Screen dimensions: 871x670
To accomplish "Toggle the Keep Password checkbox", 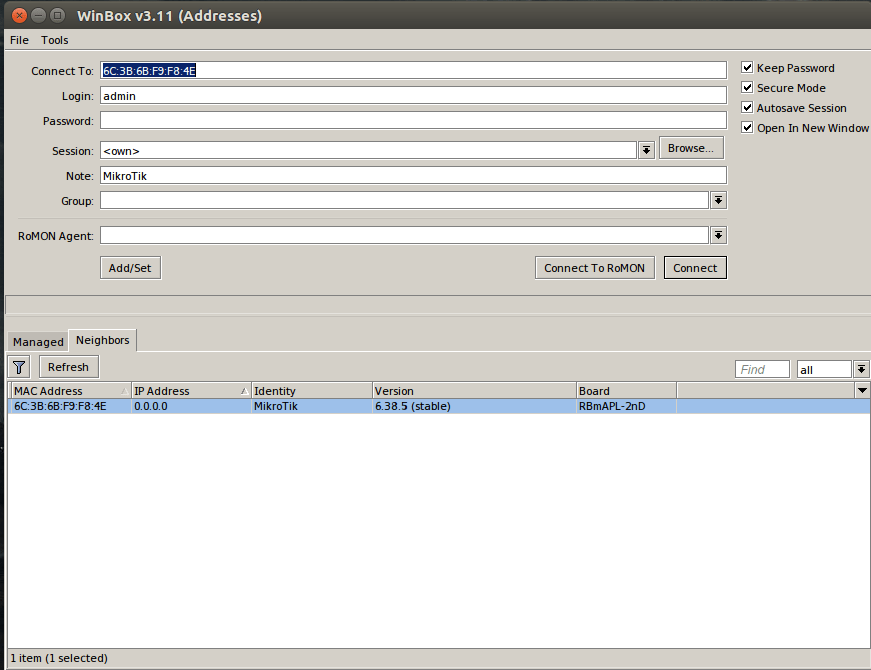I will [x=747, y=68].
